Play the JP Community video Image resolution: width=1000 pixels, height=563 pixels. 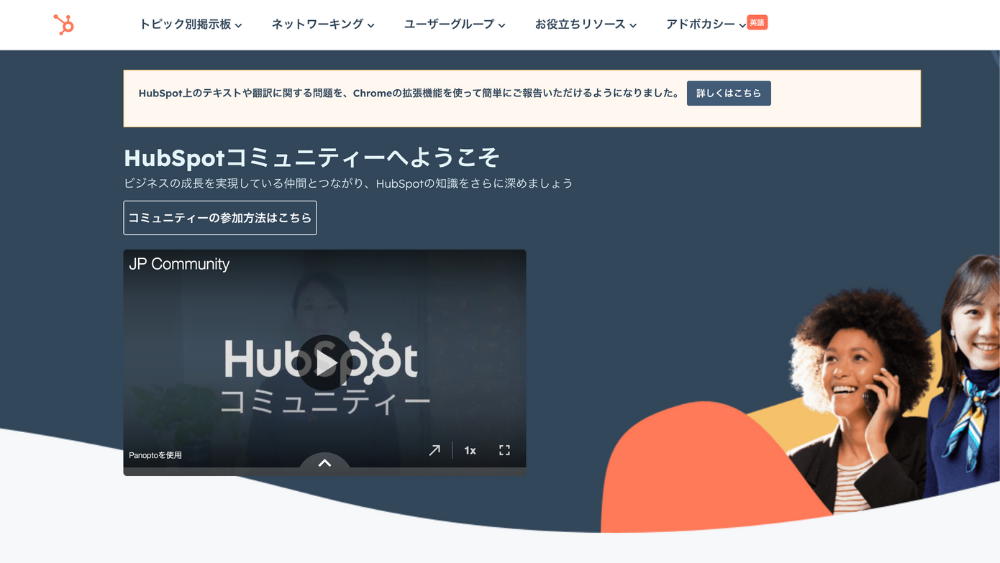click(325, 363)
